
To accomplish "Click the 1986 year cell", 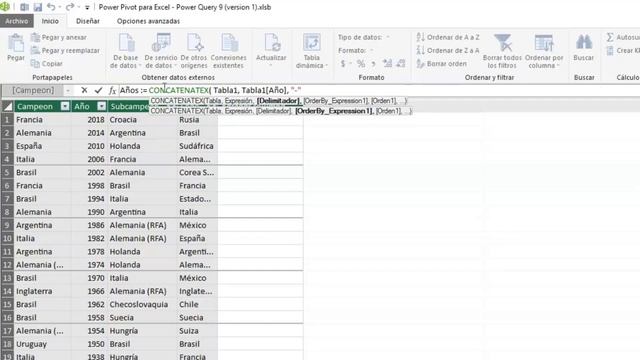I will (x=89, y=225).
